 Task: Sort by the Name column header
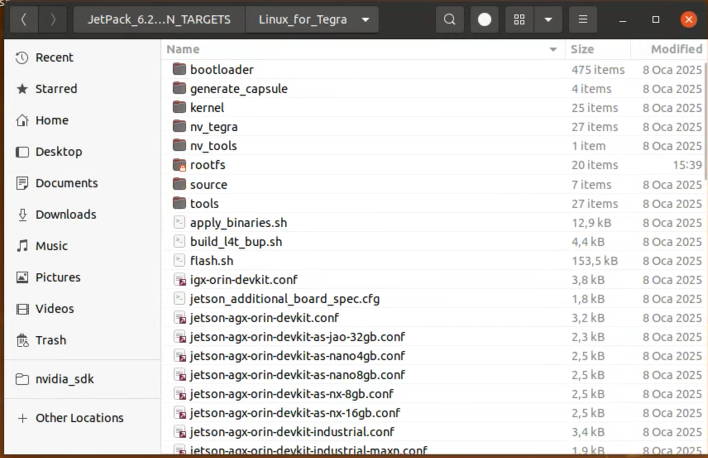[363, 49]
